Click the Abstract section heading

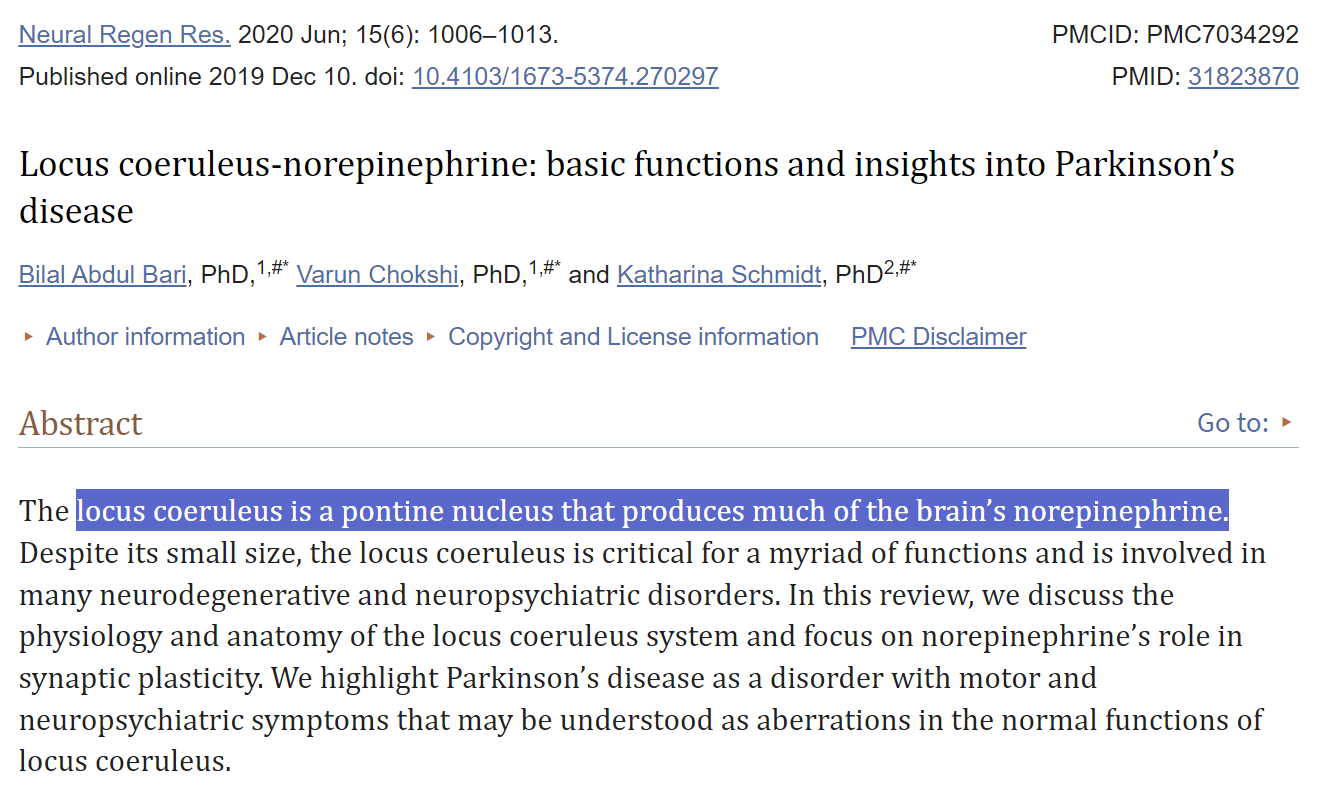pos(81,424)
